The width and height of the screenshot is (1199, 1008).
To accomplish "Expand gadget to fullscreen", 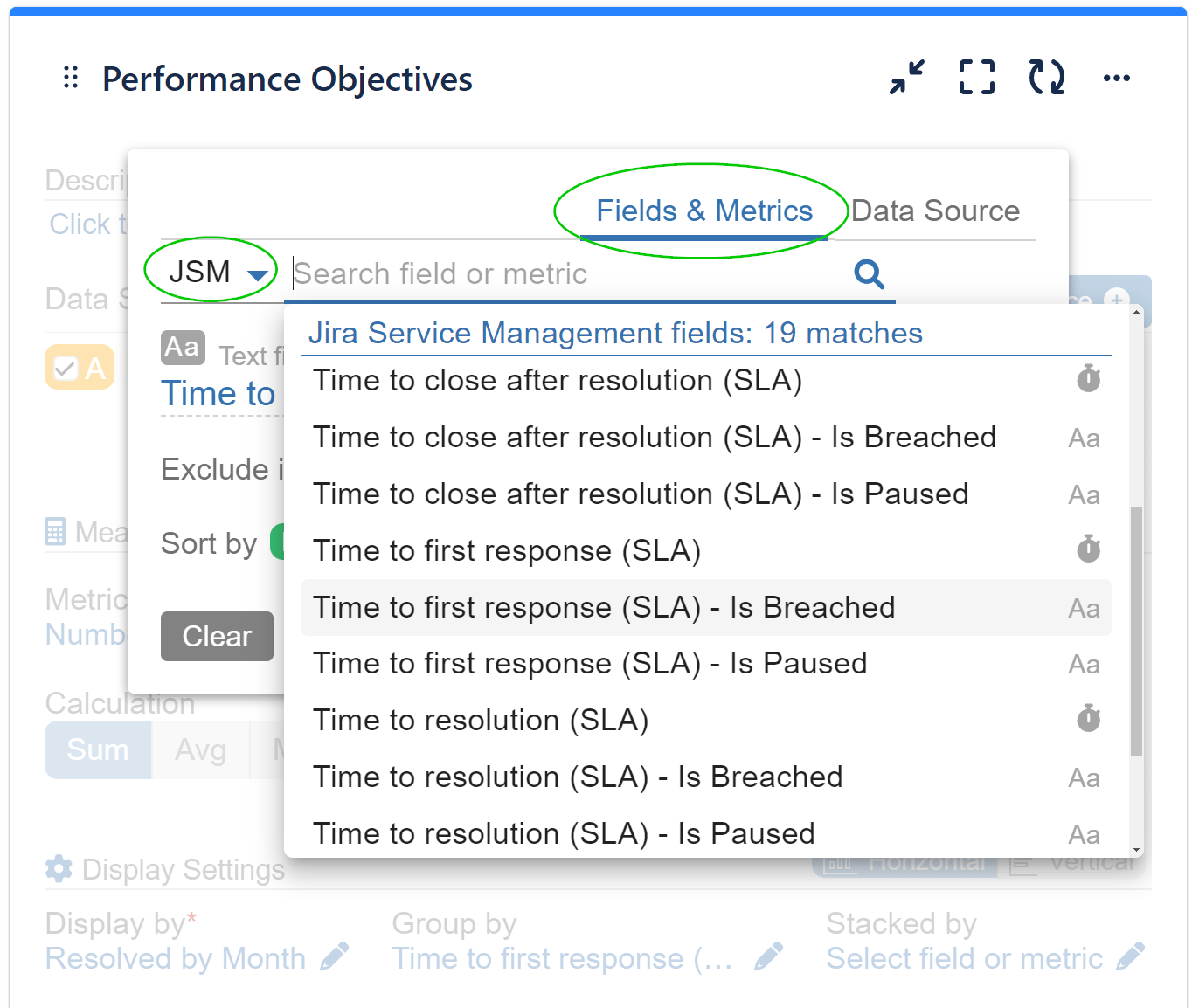I will (x=976, y=77).
